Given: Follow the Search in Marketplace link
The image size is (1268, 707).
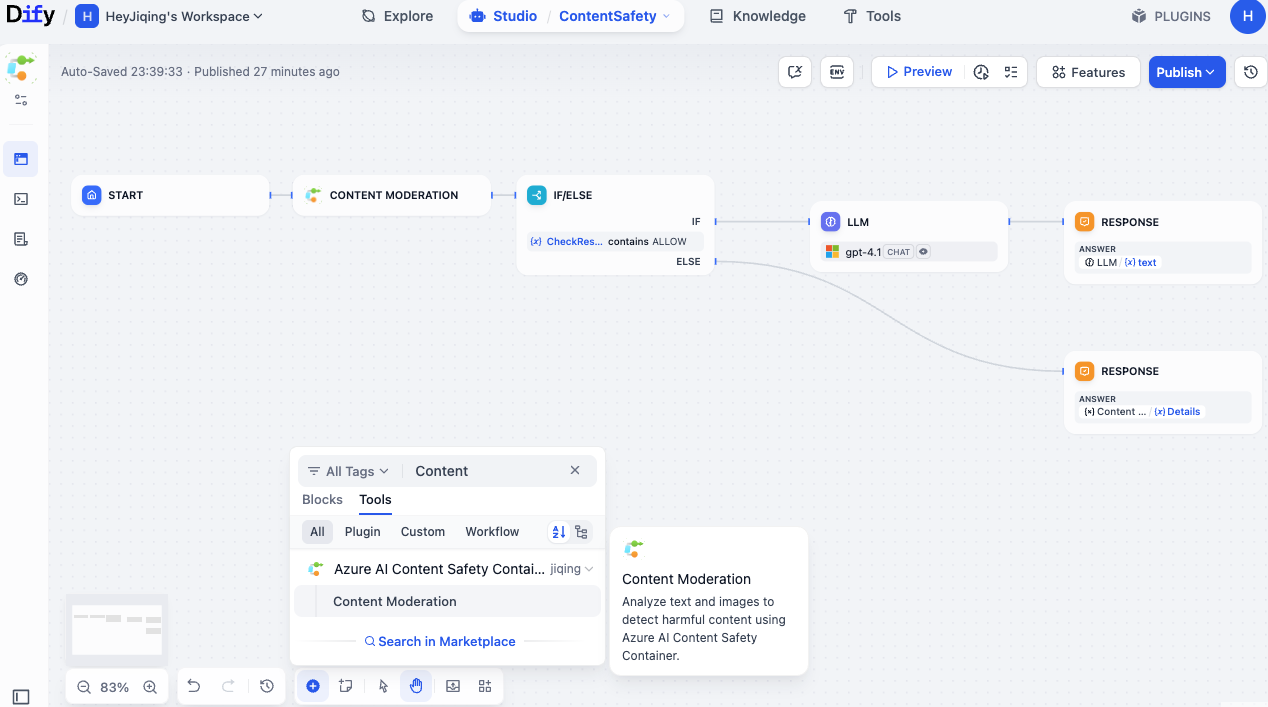Looking at the screenshot, I should point(446,642).
